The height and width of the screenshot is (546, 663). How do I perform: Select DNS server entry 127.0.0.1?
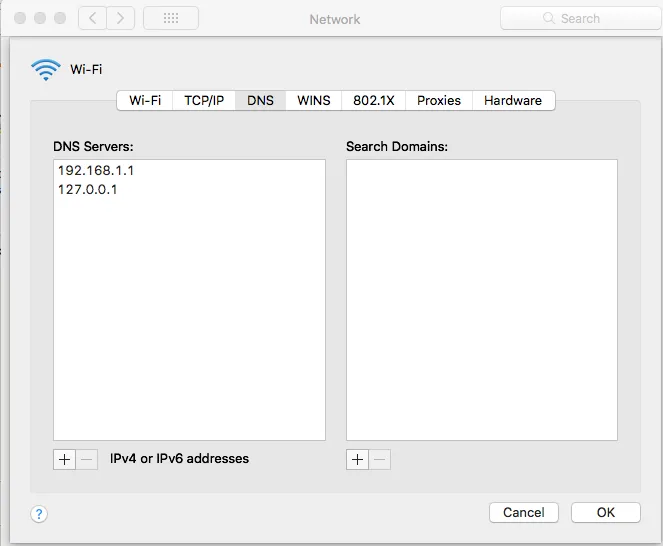coord(189,189)
